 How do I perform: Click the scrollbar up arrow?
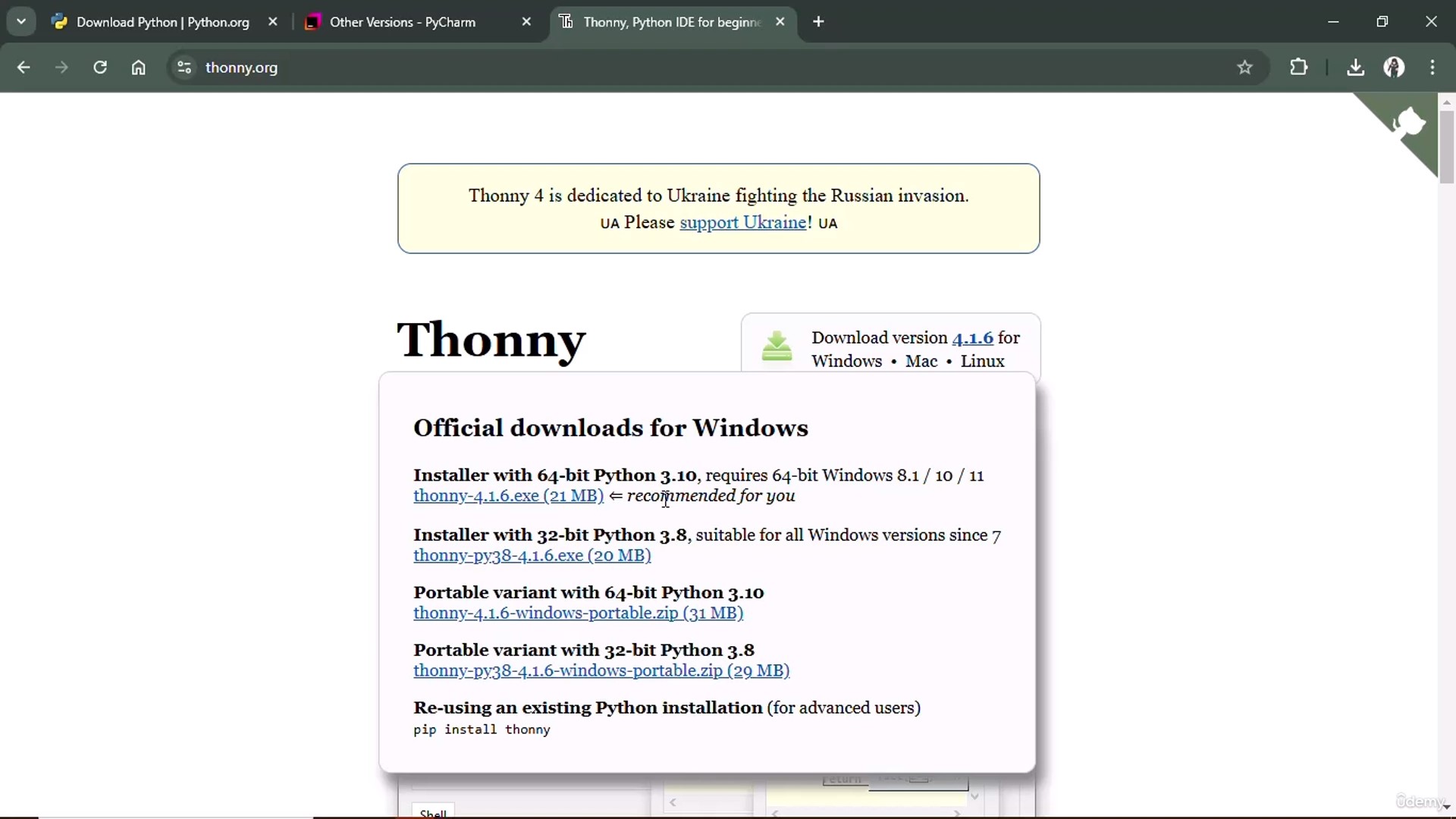pyautogui.click(x=1447, y=101)
